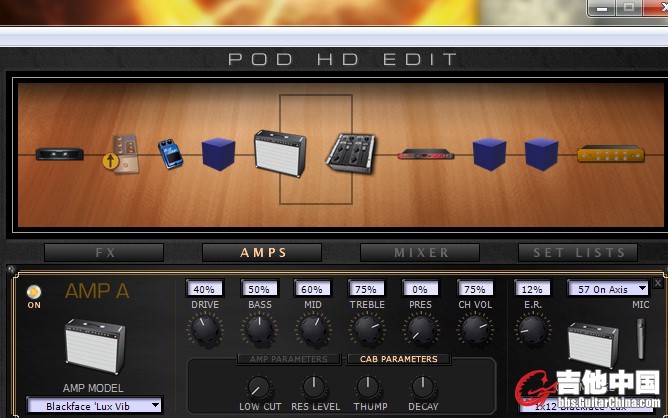Close the amp panel with the X button
668x418 pixels.
point(658,283)
